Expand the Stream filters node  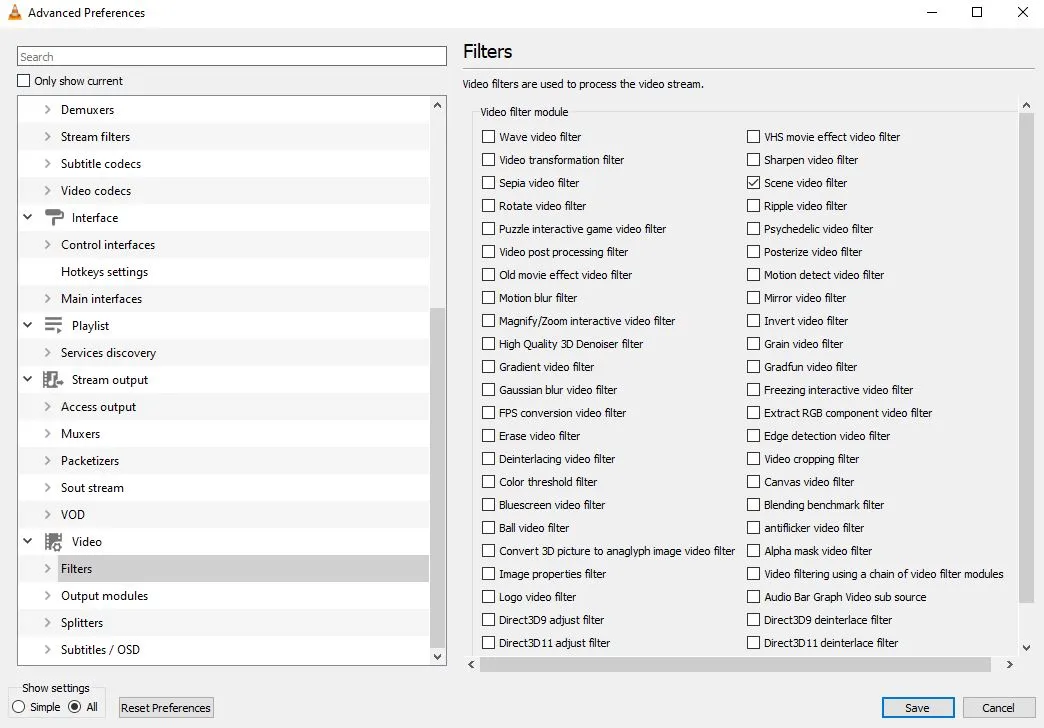coord(47,137)
